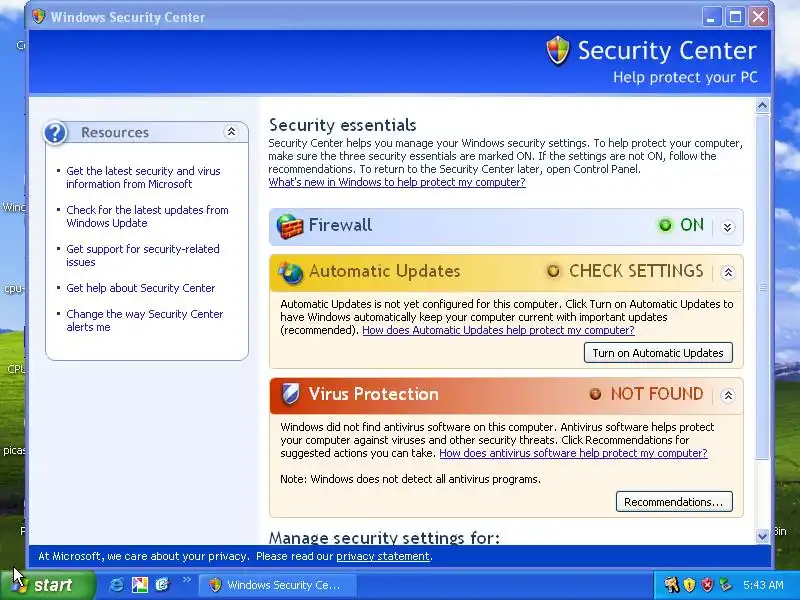
Task: Click the vertical scrollbar thumb
Action: point(762,287)
